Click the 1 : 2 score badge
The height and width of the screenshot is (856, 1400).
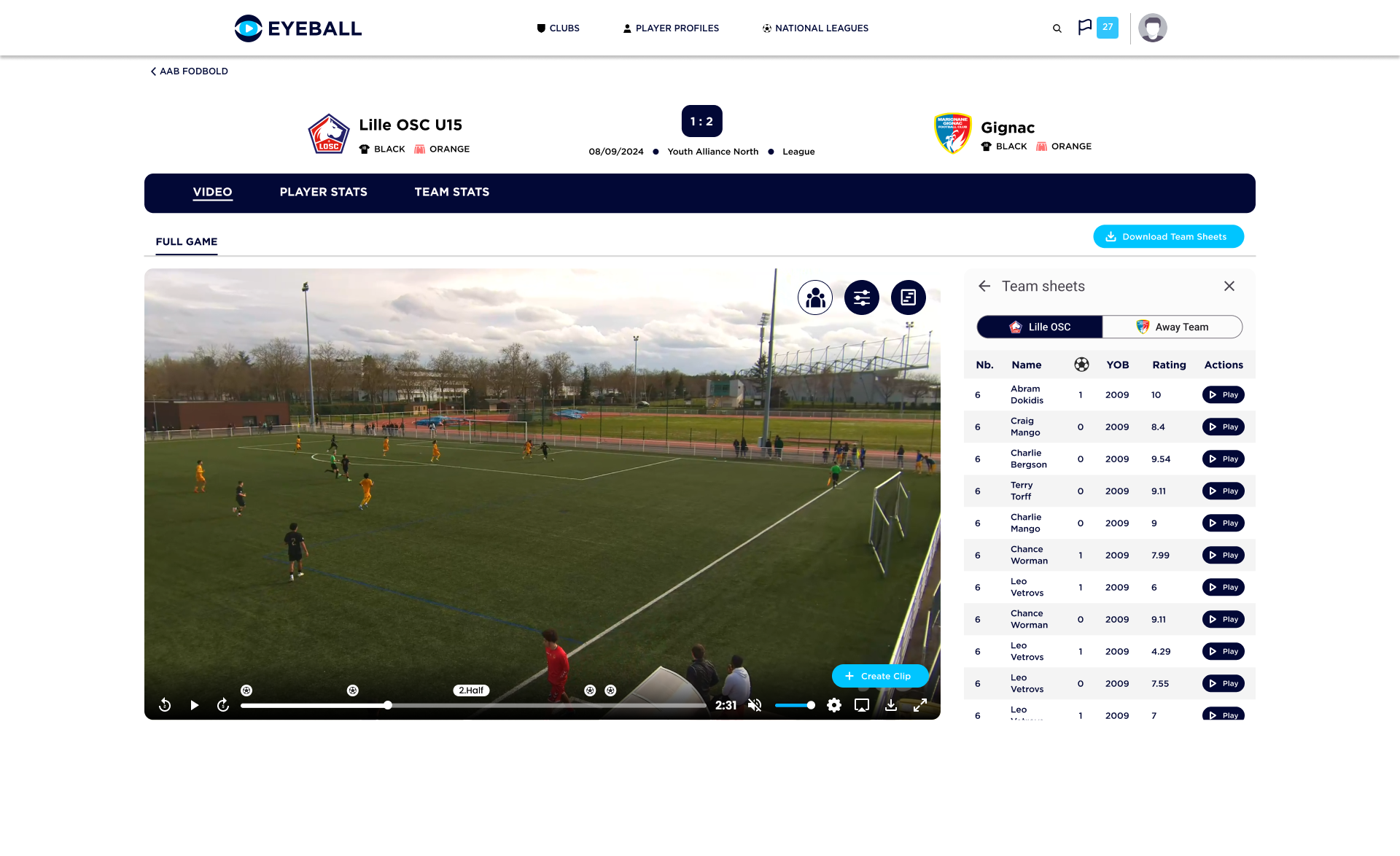pyautogui.click(x=701, y=121)
